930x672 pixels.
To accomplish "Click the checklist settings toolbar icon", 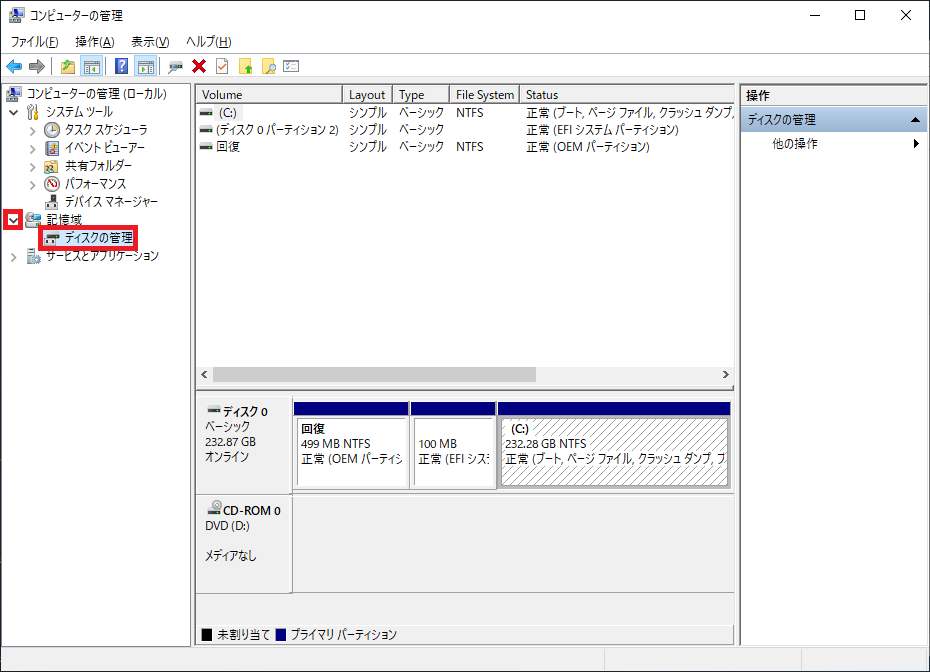I will [x=291, y=66].
